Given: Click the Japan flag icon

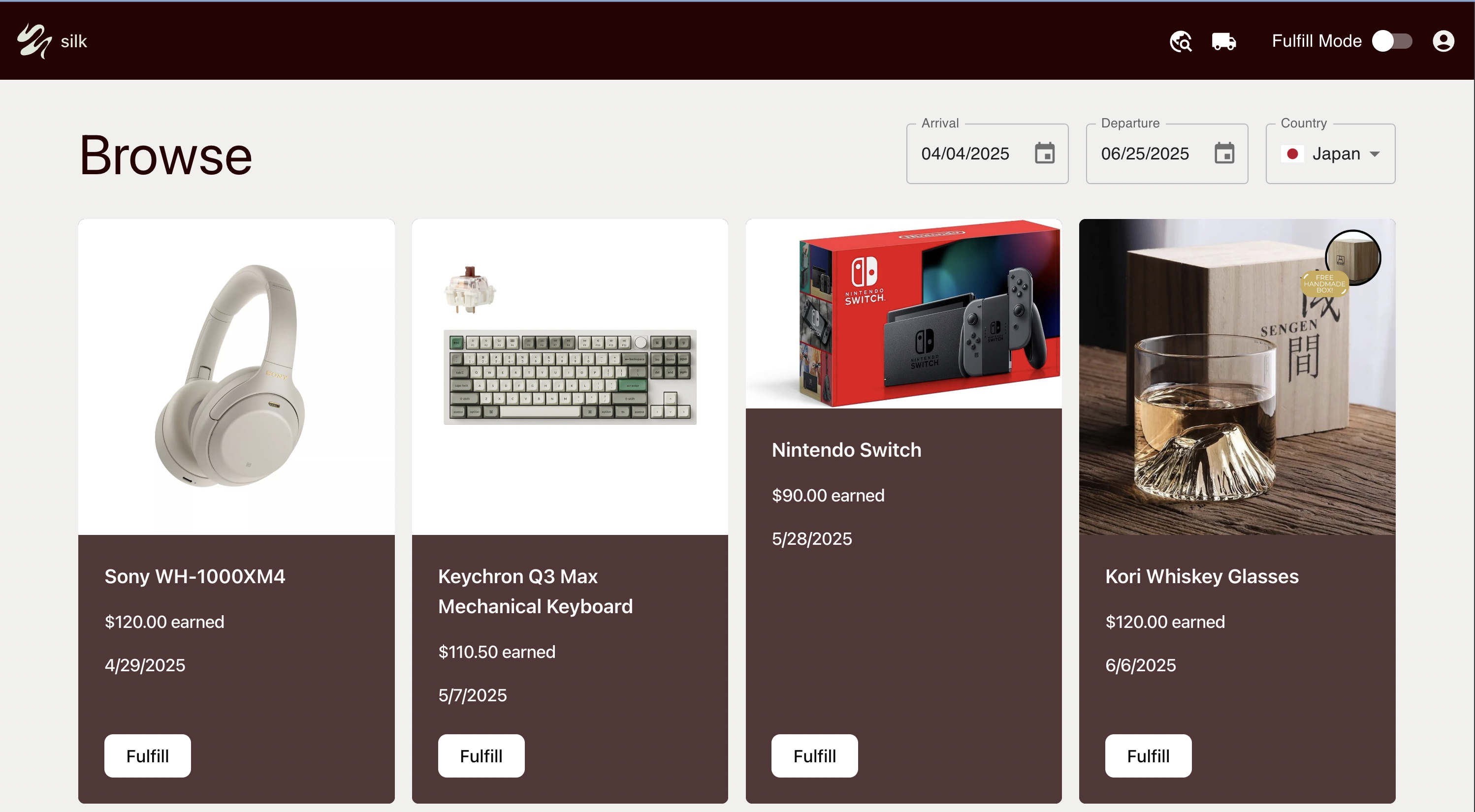Looking at the screenshot, I should (1292, 154).
